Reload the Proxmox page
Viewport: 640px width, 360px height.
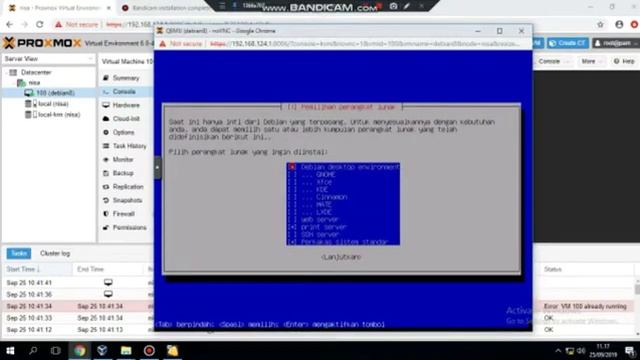coord(40,24)
